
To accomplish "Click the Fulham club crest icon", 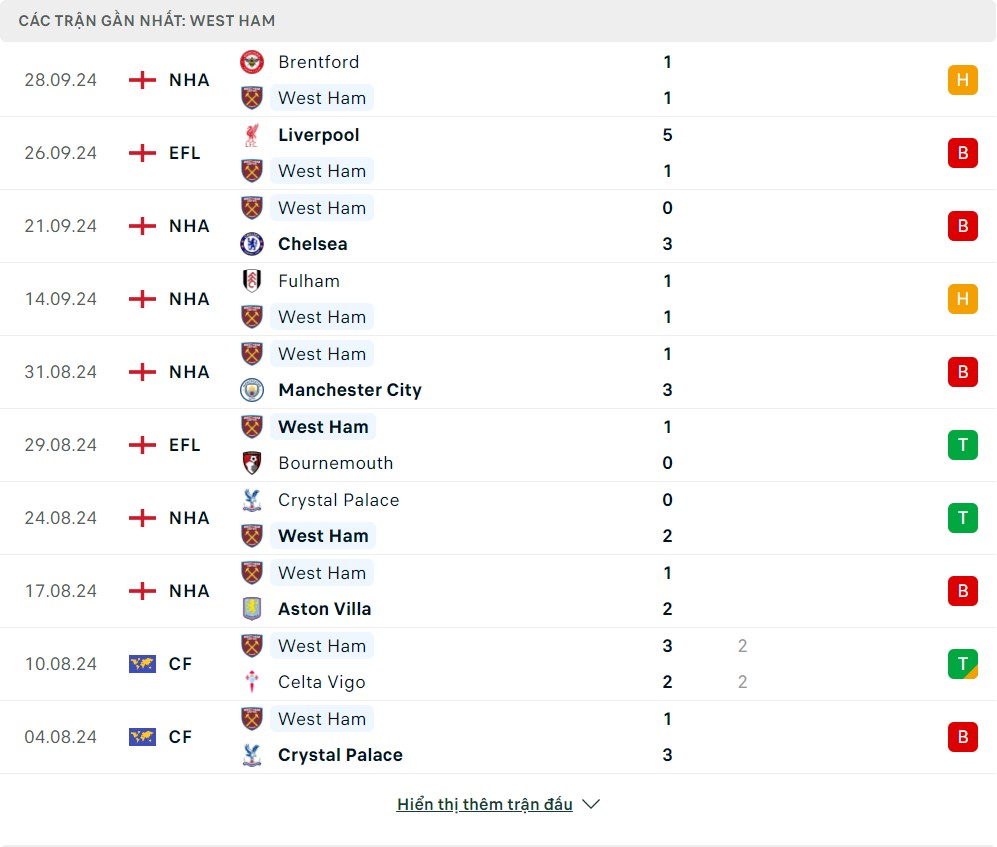I will 252,281.
